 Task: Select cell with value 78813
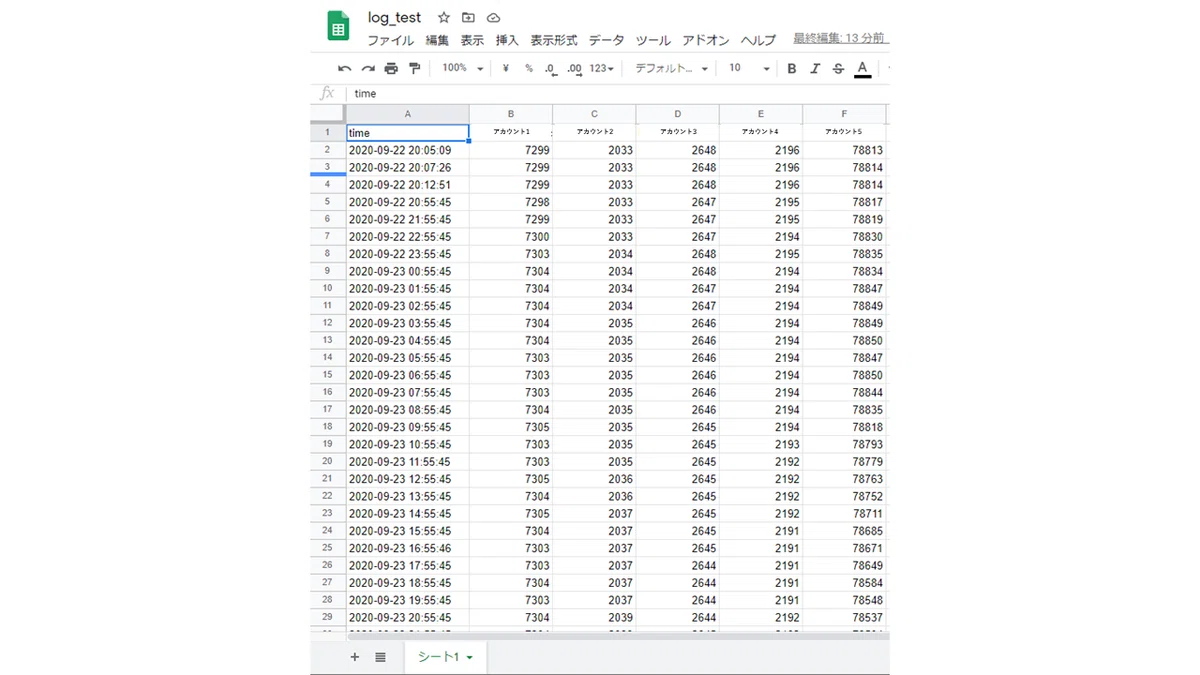[x=844, y=150]
